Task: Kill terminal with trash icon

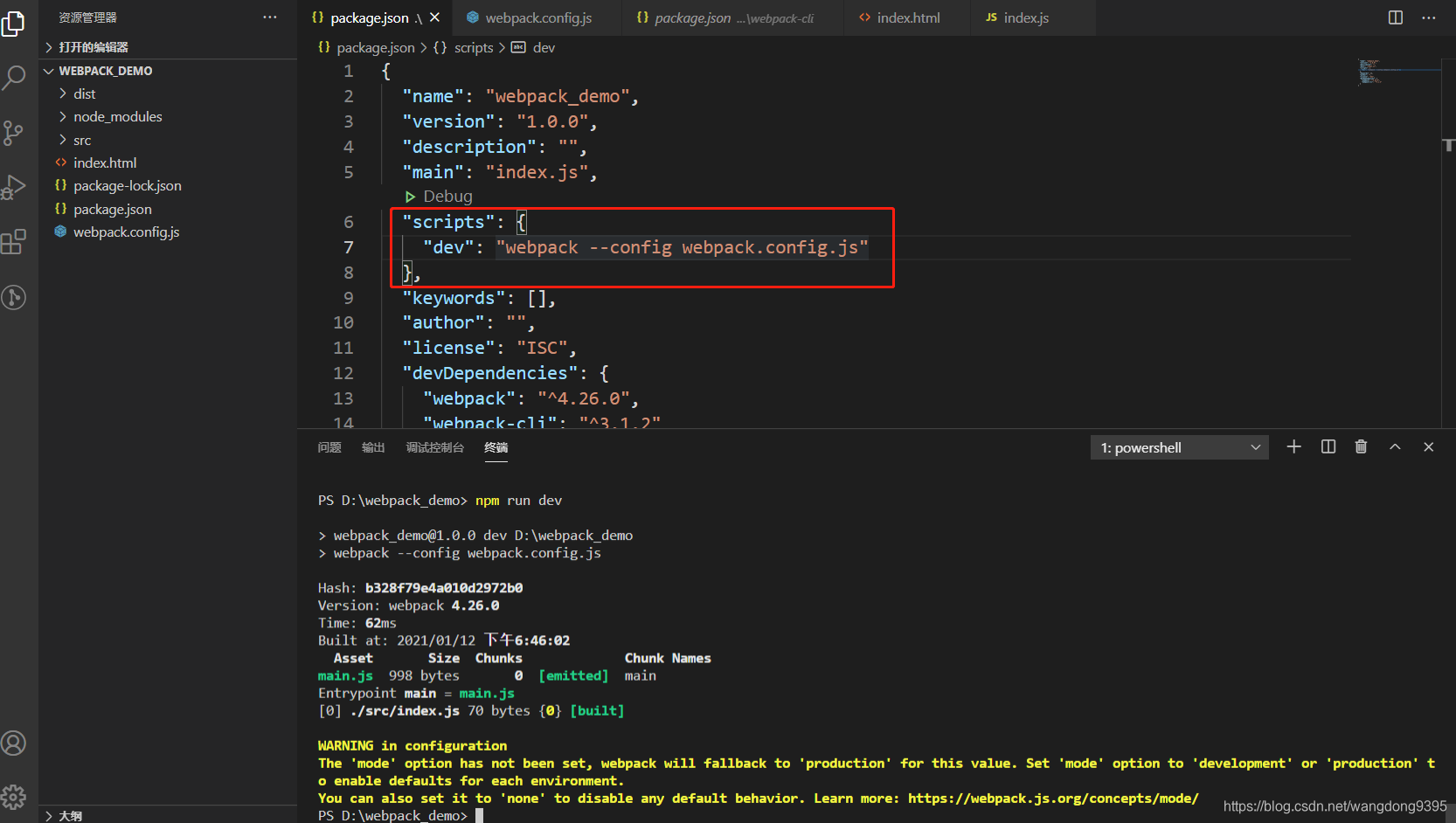Action: point(1361,446)
